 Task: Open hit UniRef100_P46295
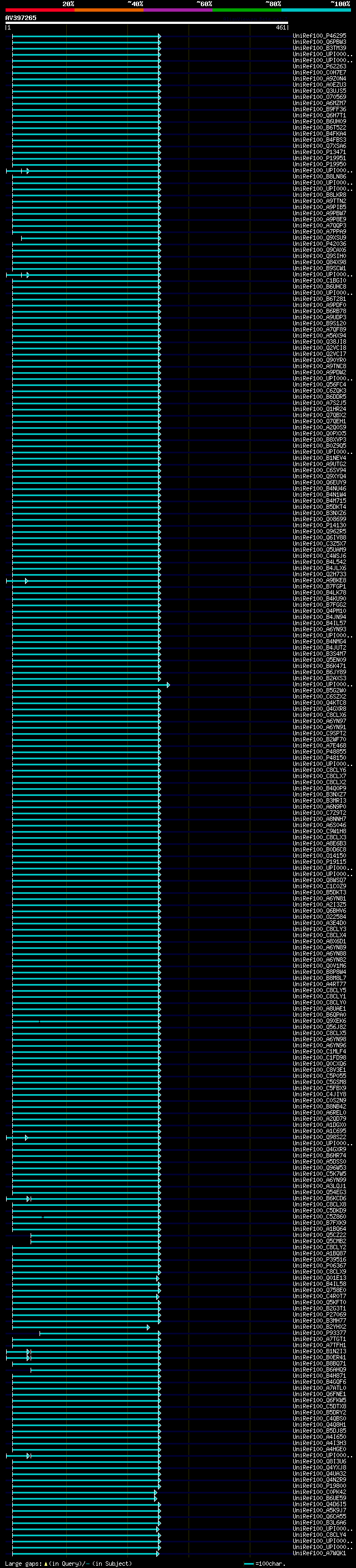[x=319, y=36]
